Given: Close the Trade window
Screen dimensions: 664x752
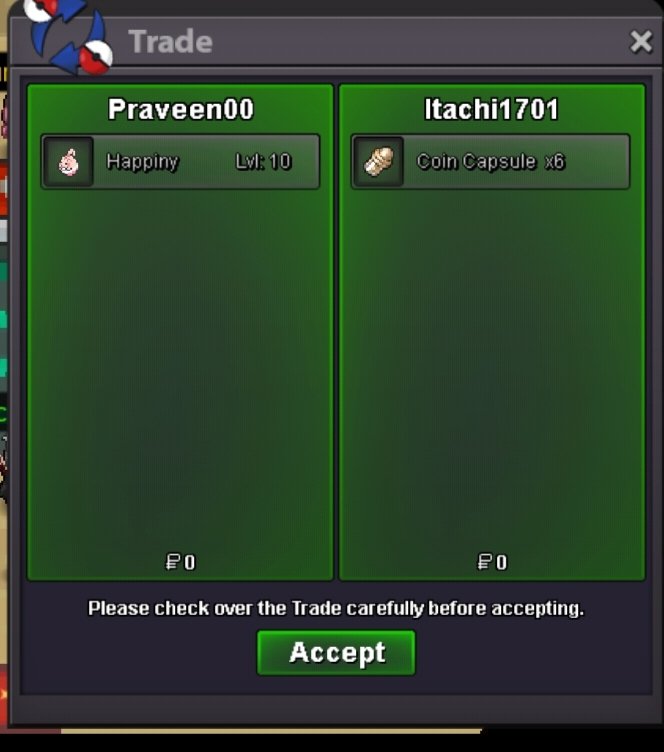Looking at the screenshot, I should pyautogui.click(x=641, y=41).
